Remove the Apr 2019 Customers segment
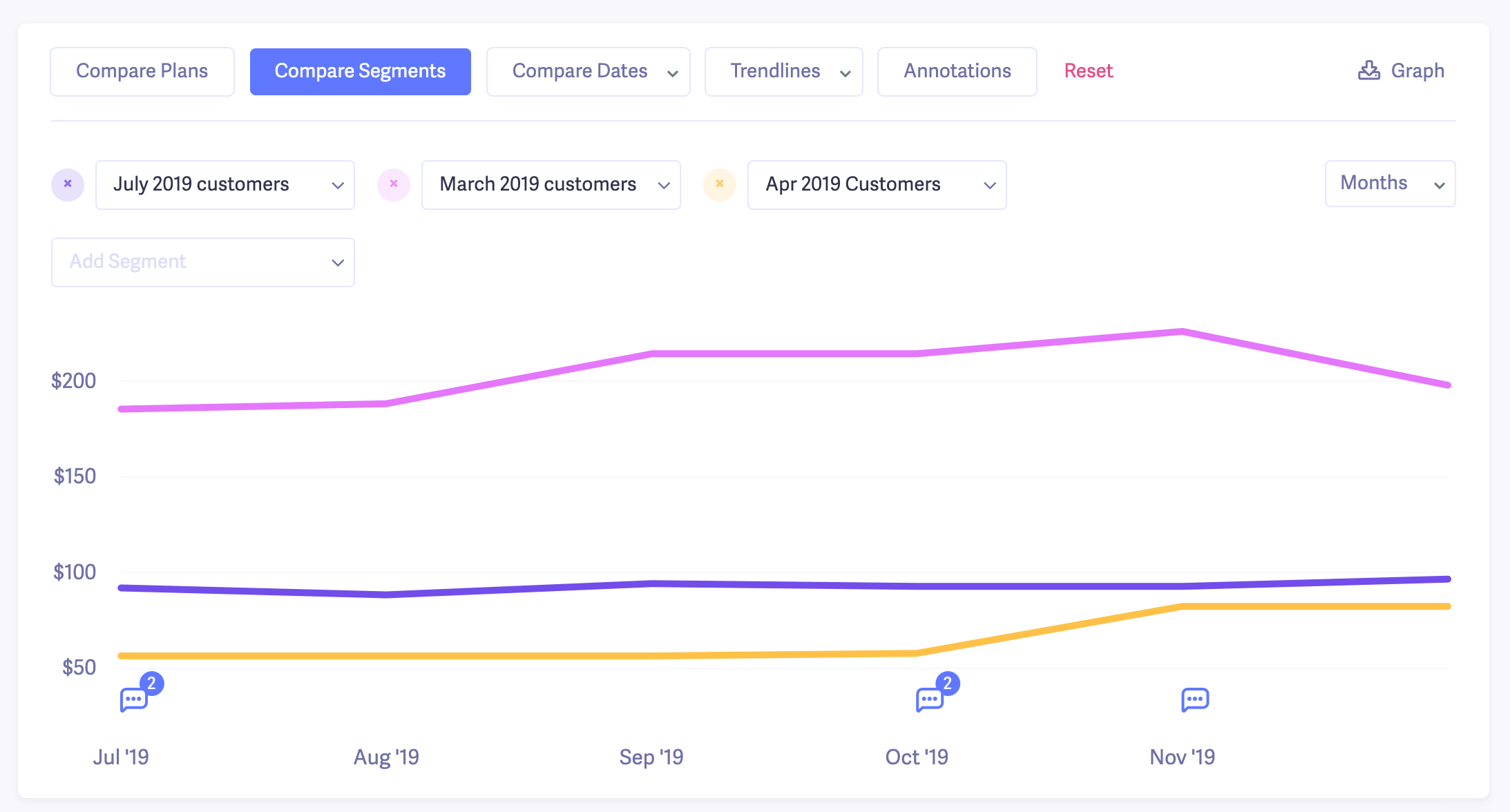This screenshot has height=812, width=1510. point(720,184)
